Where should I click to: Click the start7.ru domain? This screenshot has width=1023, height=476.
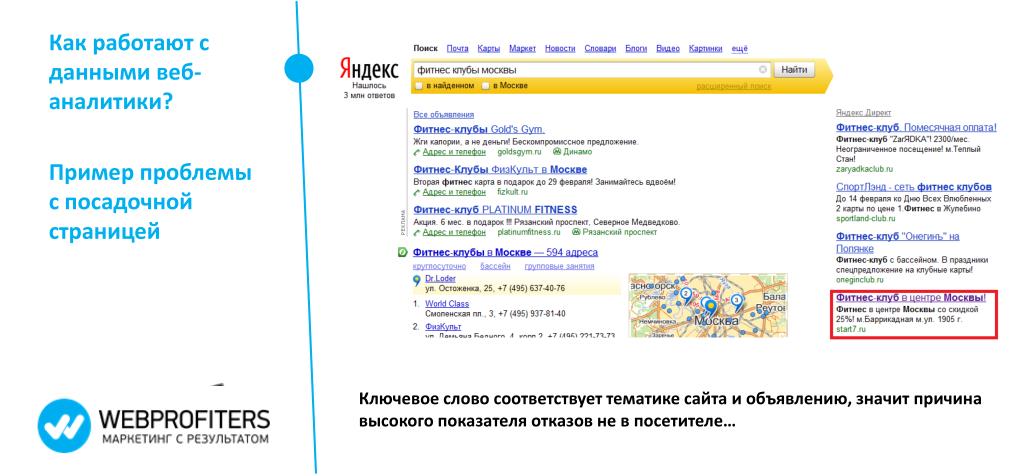850,329
